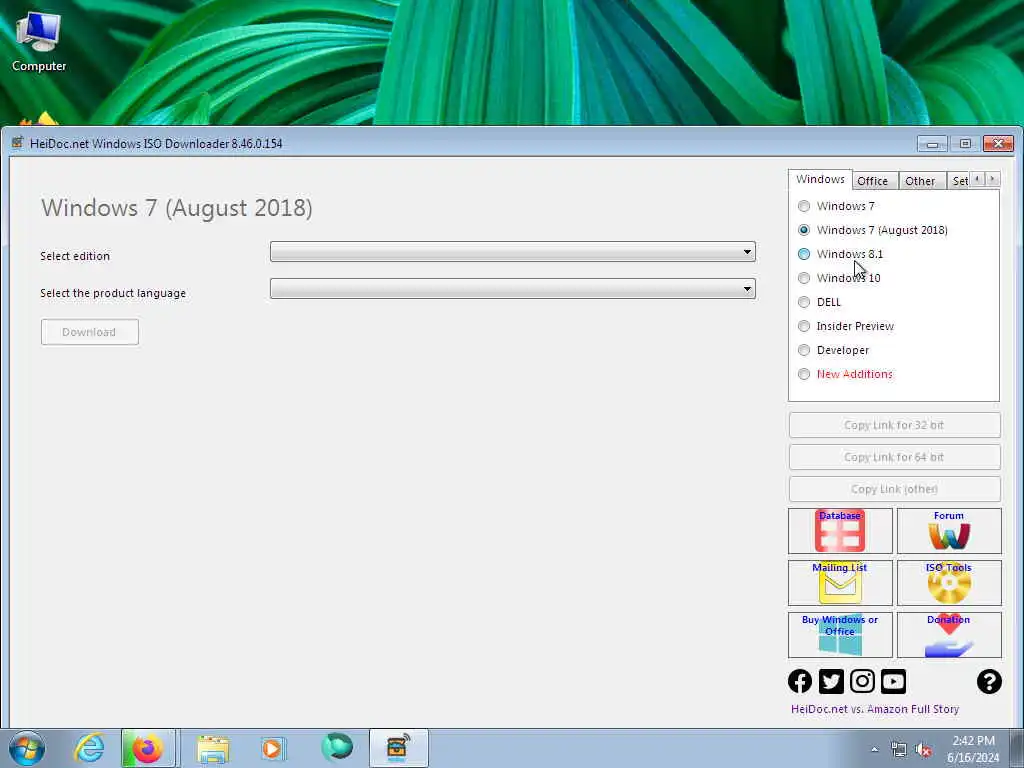The height and width of the screenshot is (768, 1024).
Task: Open Windows Explorer from taskbar
Action: pos(213,748)
